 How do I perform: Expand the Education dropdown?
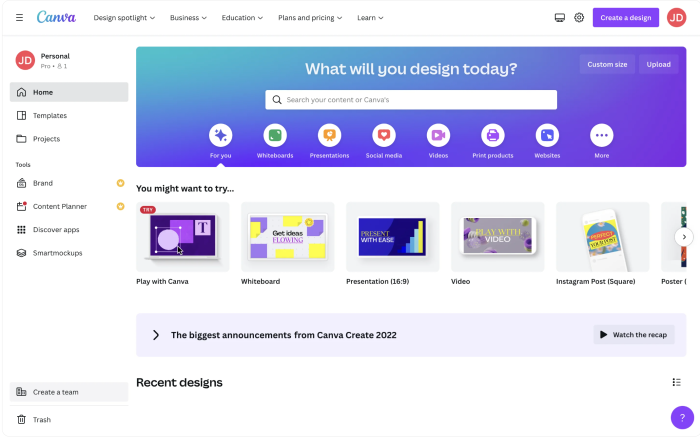click(x=242, y=18)
